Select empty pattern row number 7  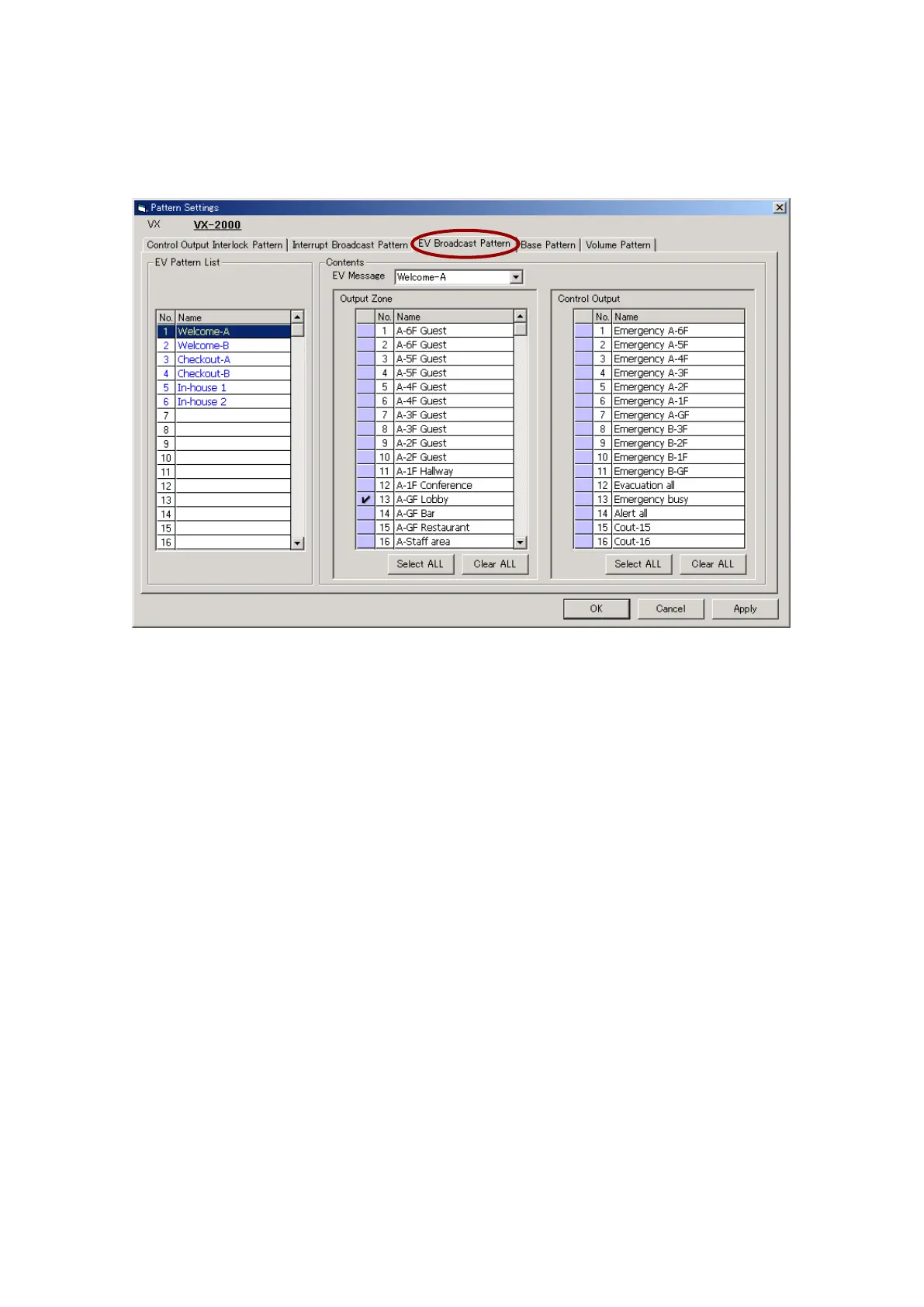[223, 415]
